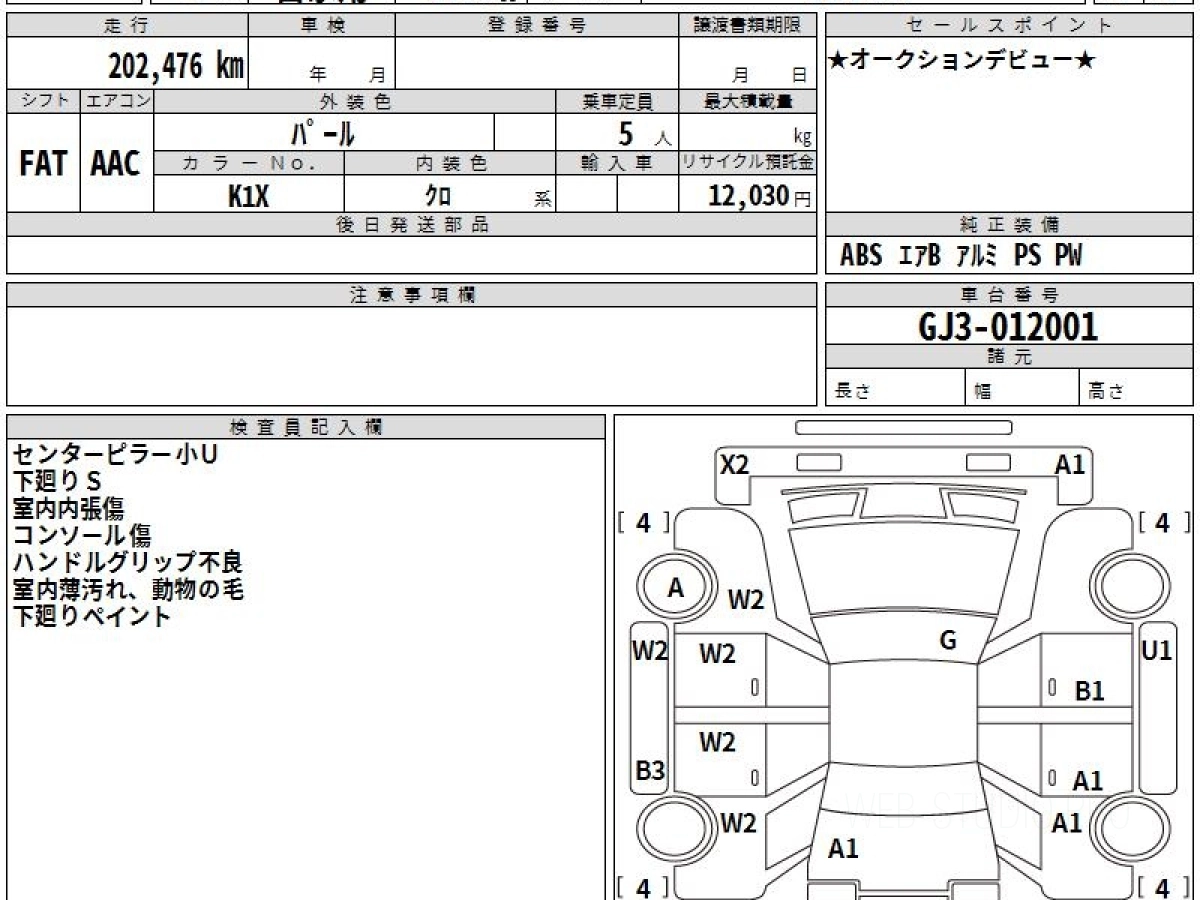Viewport: 1200px width, 900px height.
Task: Select the 下廻りペイント note
Action: (x=91, y=616)
